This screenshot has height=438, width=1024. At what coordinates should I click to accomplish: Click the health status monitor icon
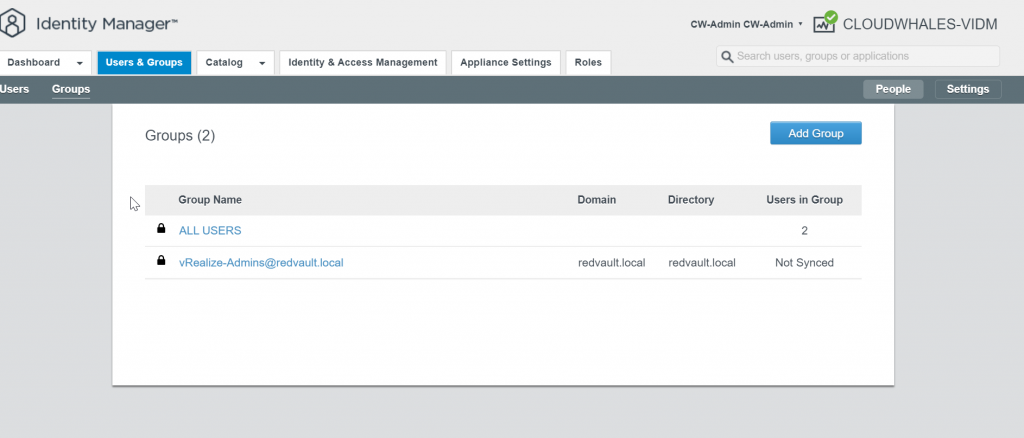[825, 22]
